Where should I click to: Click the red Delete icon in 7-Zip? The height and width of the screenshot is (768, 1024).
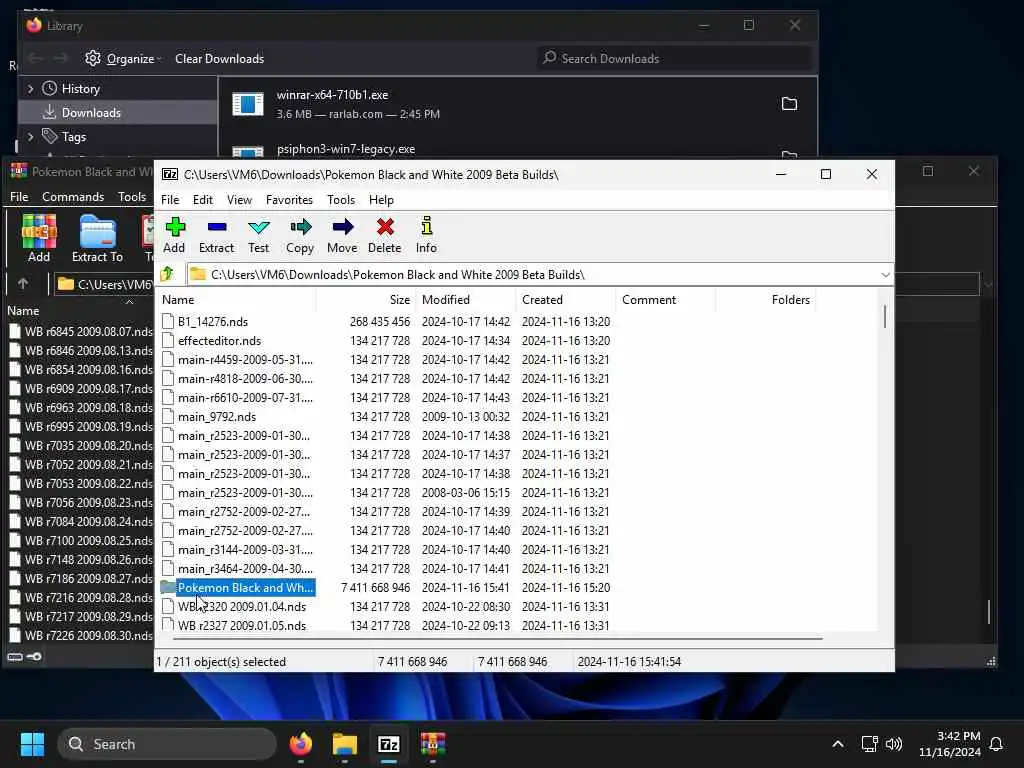(385, 235)
